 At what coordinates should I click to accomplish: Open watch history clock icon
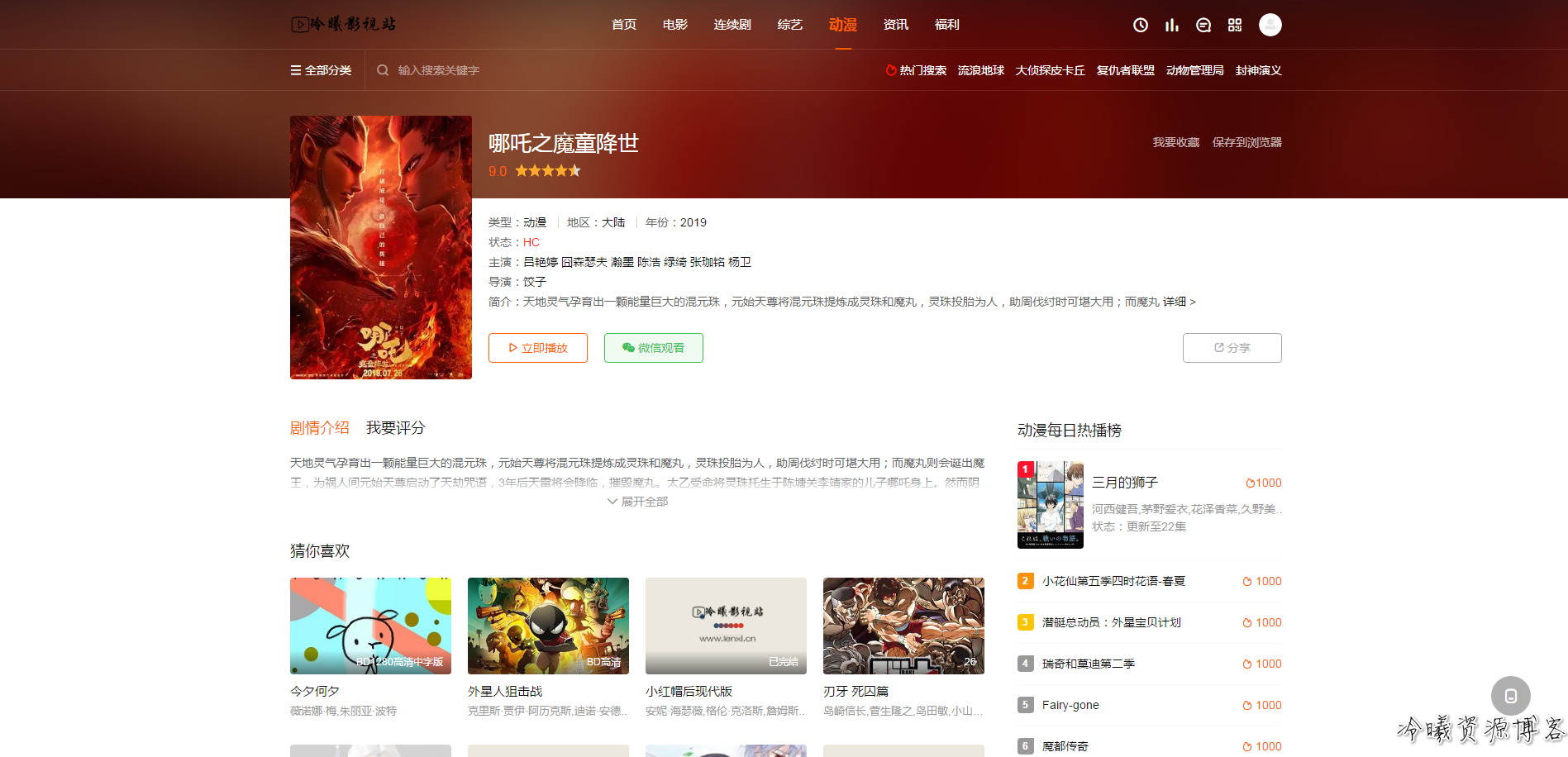pyautogui.click(x=1141, y=25)
